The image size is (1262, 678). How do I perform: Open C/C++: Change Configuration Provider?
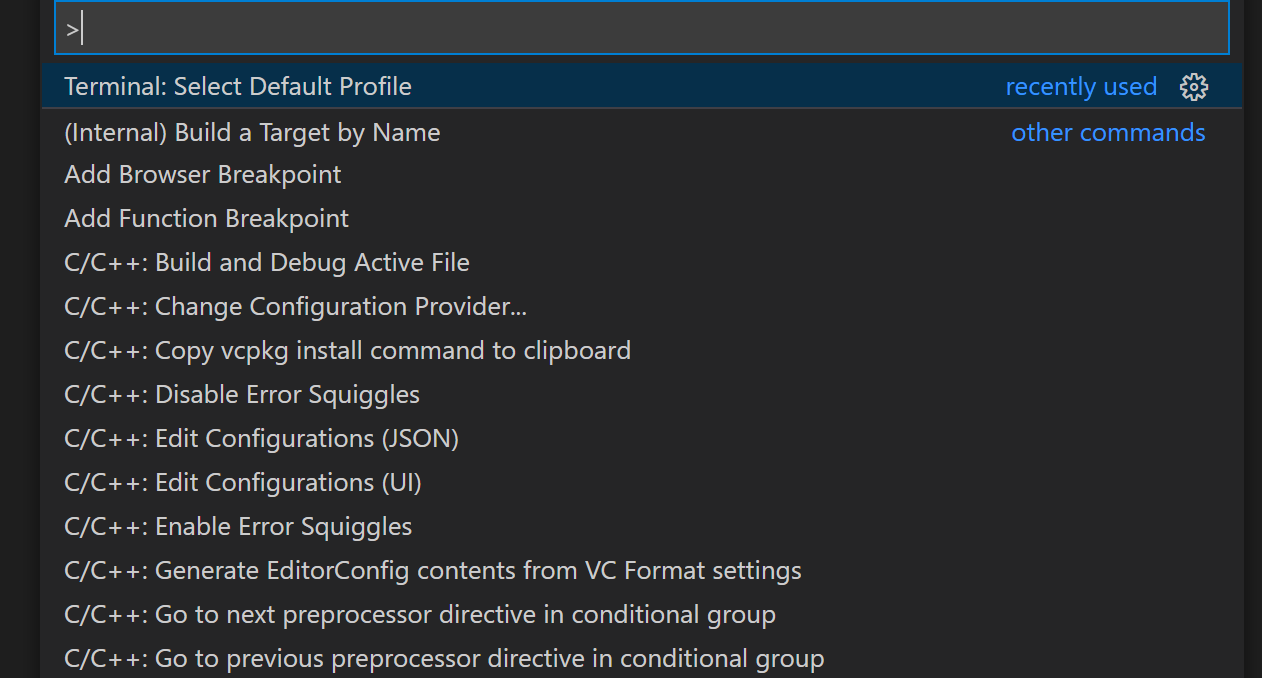(295, 307)
